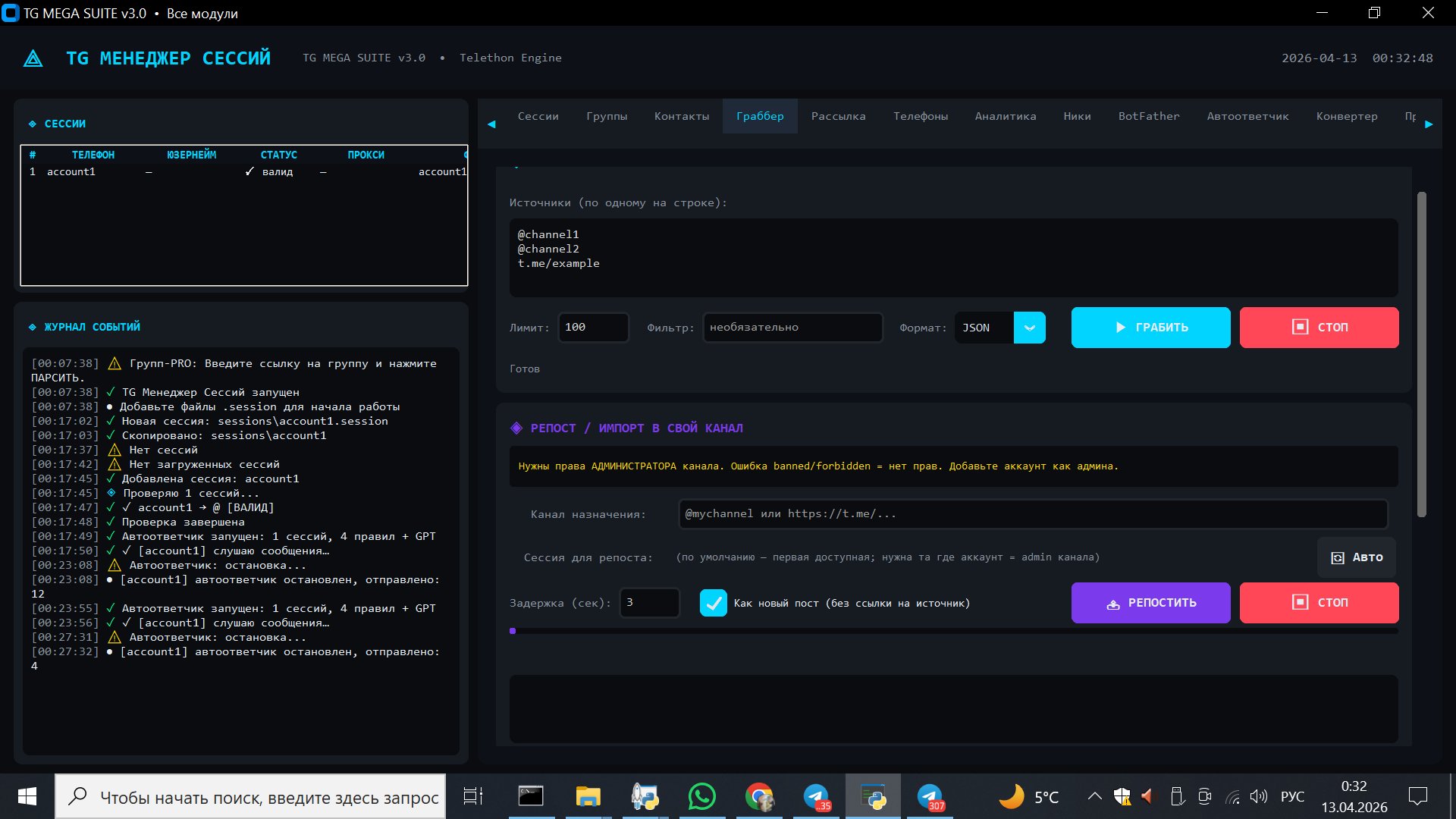
Task: Switch to the Рассылка tab
Action: click(838, 116)
